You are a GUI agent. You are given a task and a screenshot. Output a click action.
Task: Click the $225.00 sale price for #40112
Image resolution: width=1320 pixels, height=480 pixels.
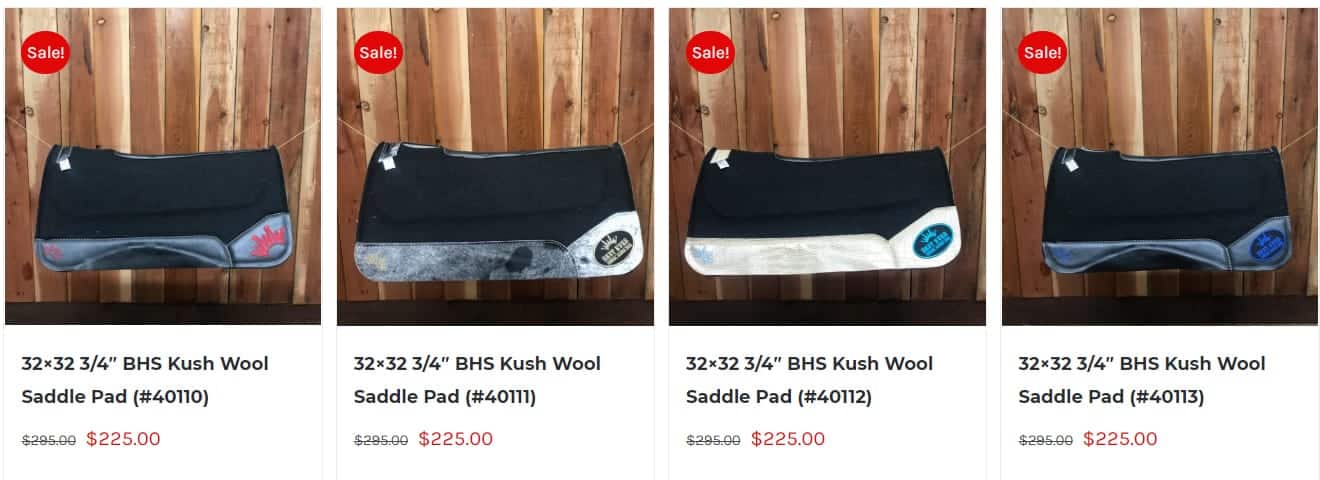788,439
